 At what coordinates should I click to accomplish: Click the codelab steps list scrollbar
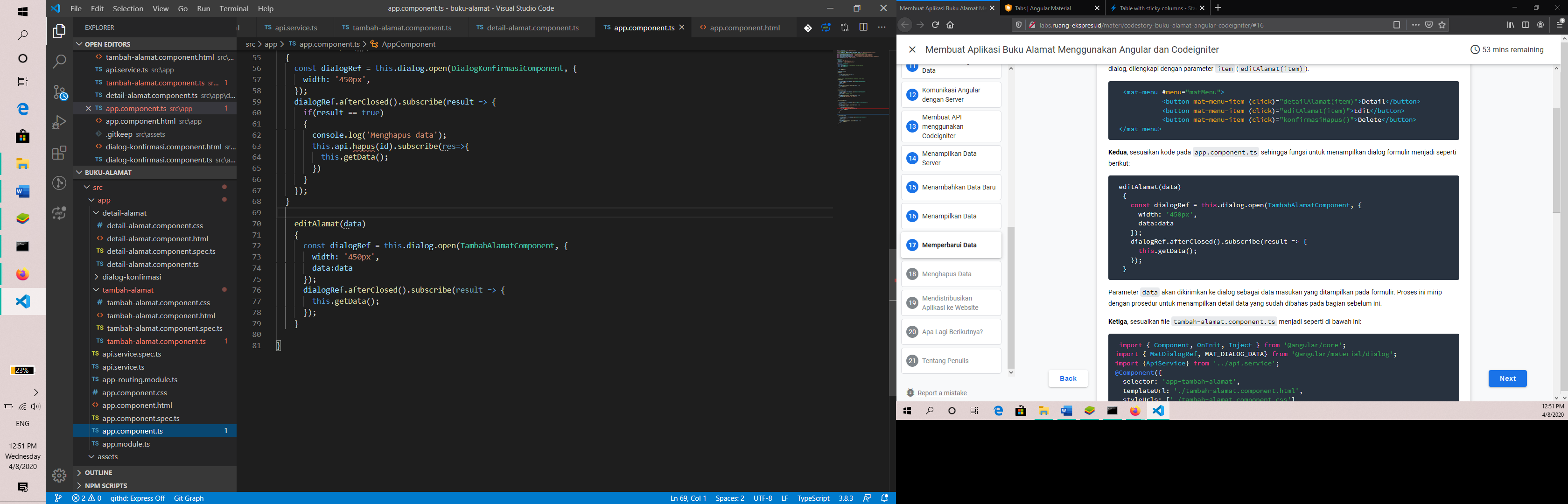1011,298
